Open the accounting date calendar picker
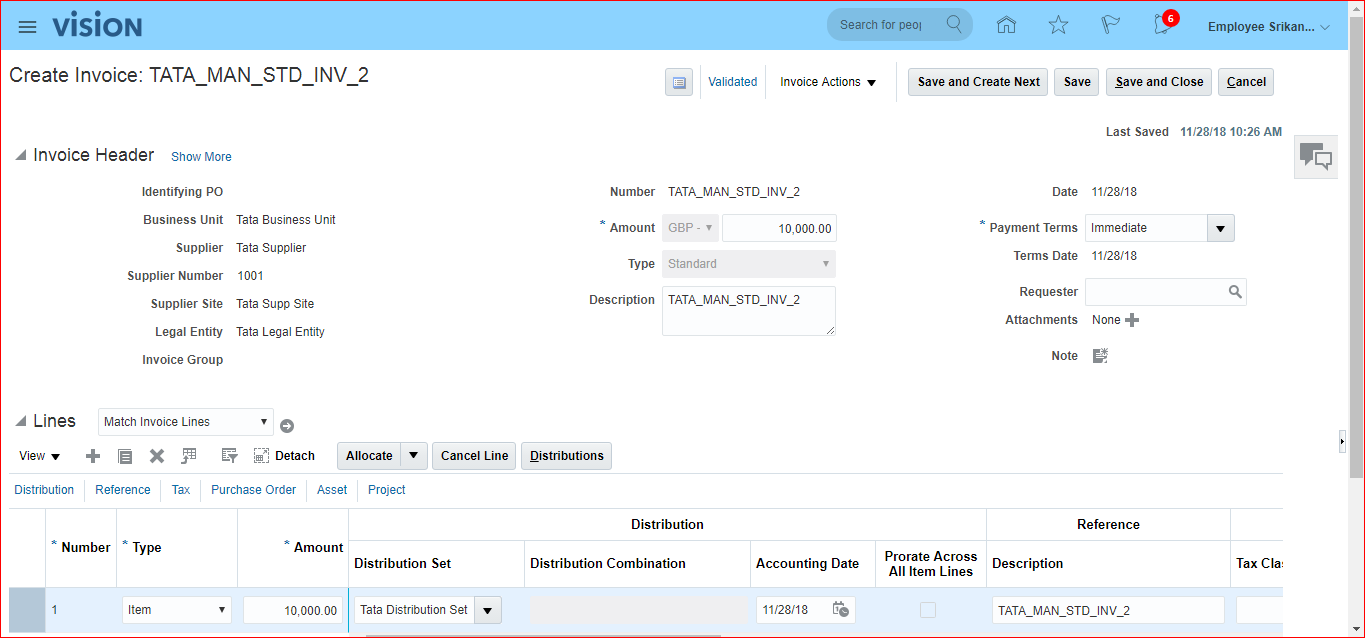 pyautogui.click(x=841, y=610)
